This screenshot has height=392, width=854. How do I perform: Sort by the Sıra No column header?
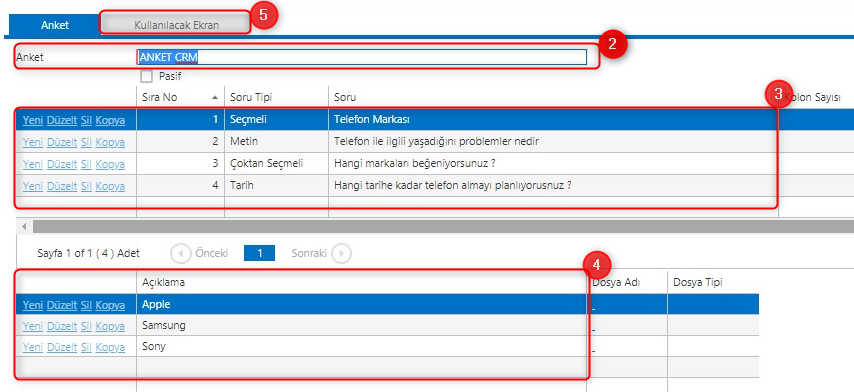point(180,97)
